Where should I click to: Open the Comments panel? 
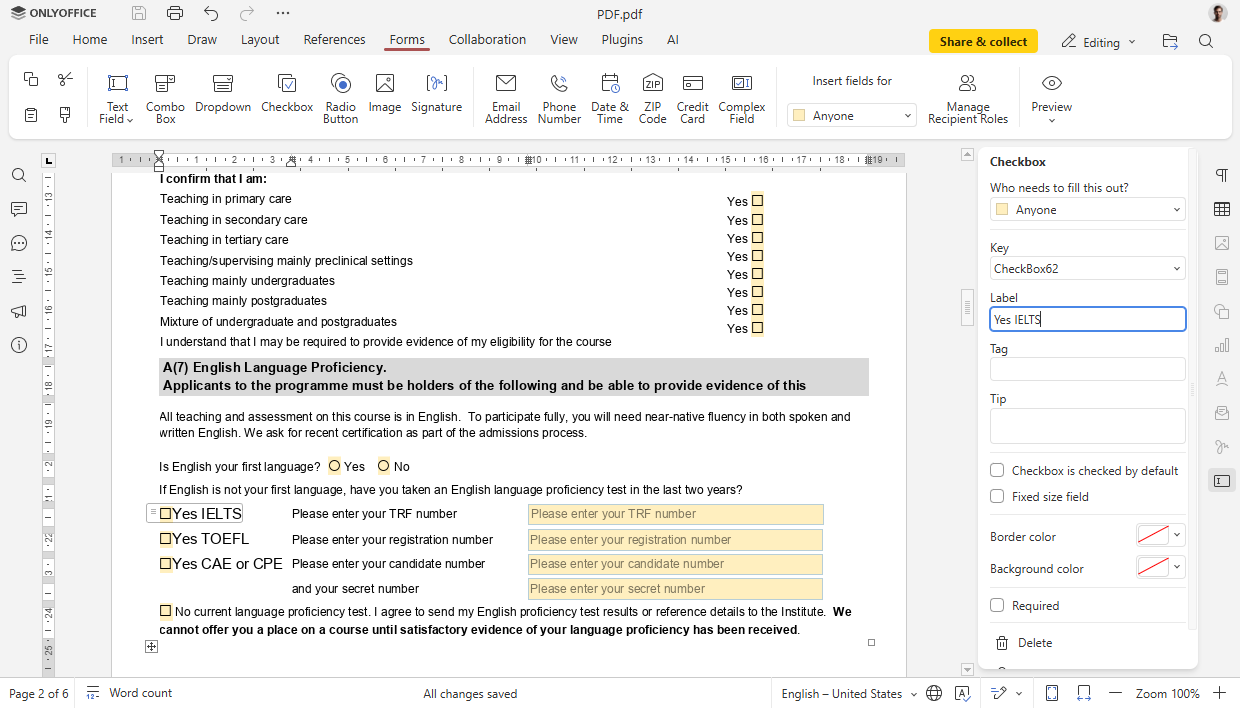tap(18, 209)
